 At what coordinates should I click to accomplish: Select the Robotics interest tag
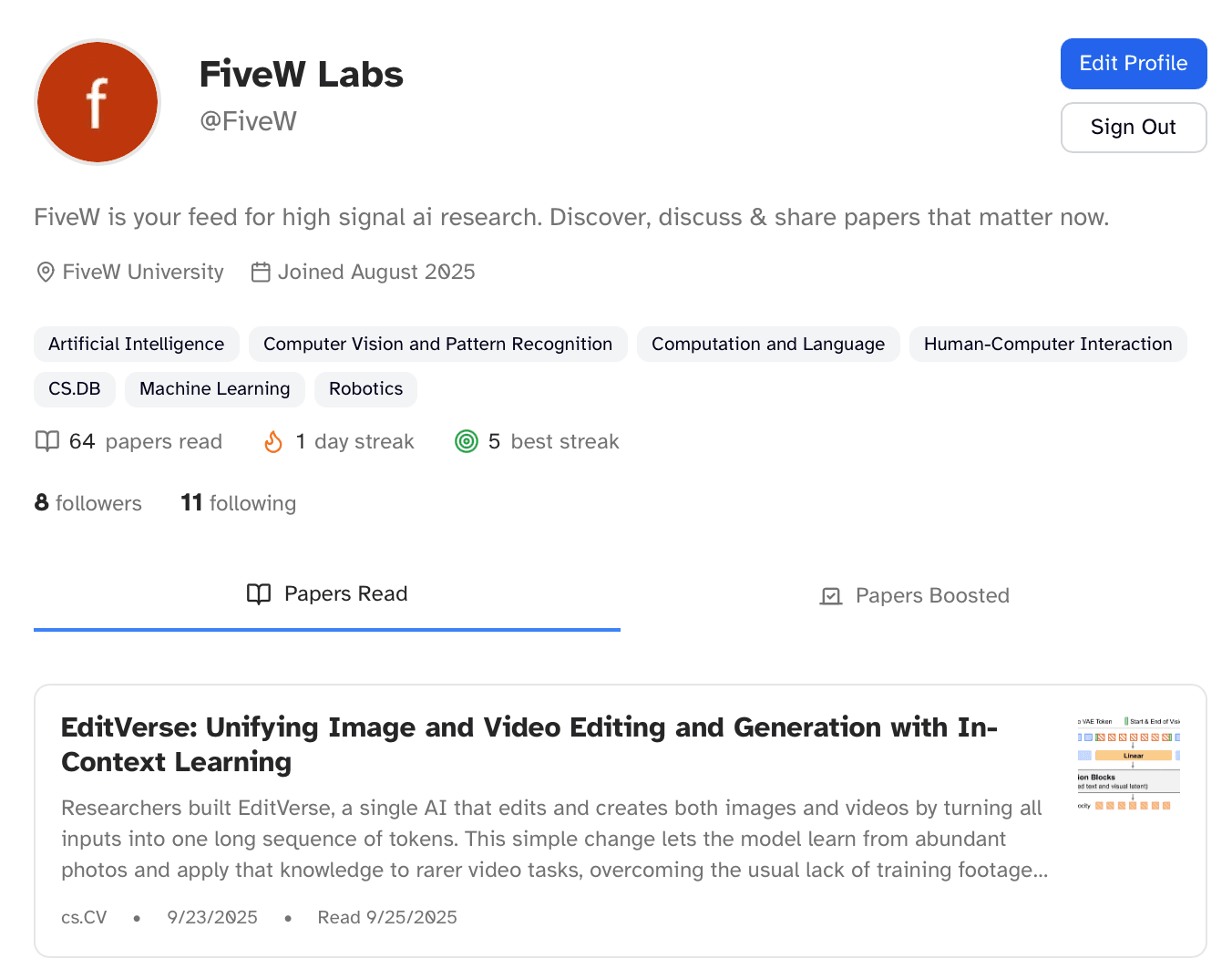click(x=365, y=389)
